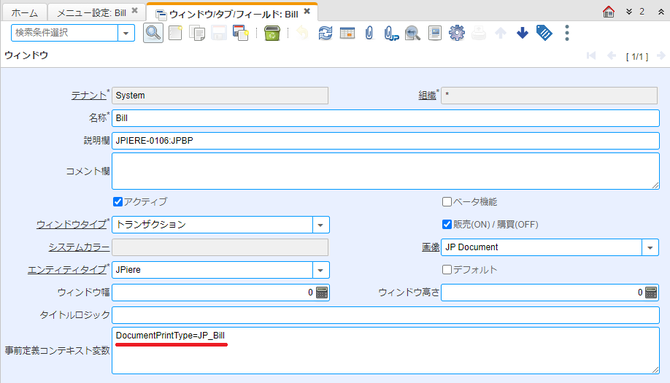Click the blue label tag icon

tap(544, 33)
